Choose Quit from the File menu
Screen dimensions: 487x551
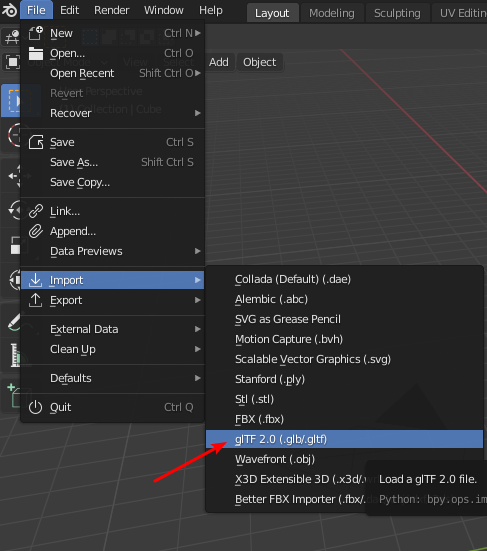[112, 407]
